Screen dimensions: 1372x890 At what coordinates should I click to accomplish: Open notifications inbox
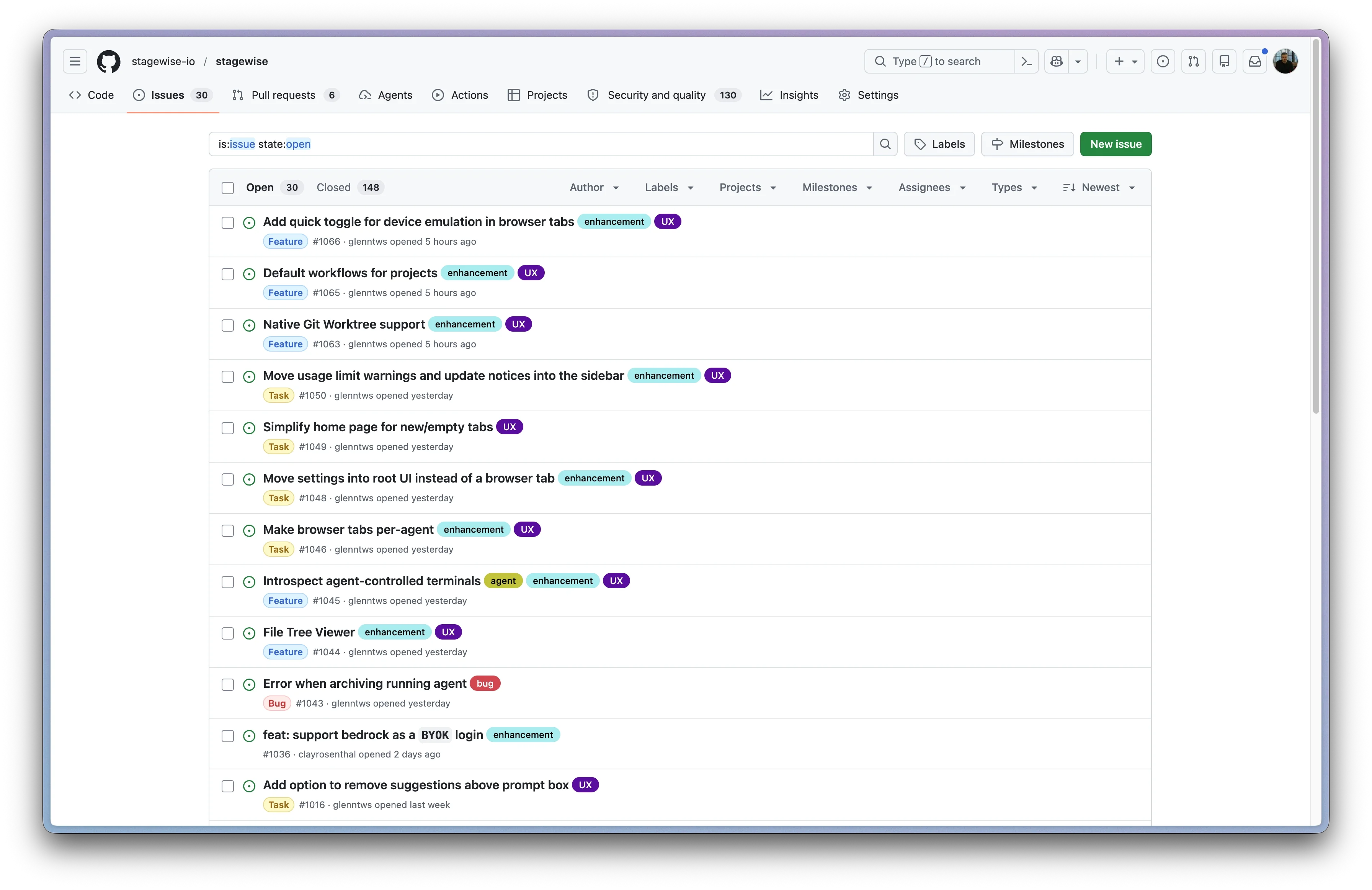[x=1254, y=61]
